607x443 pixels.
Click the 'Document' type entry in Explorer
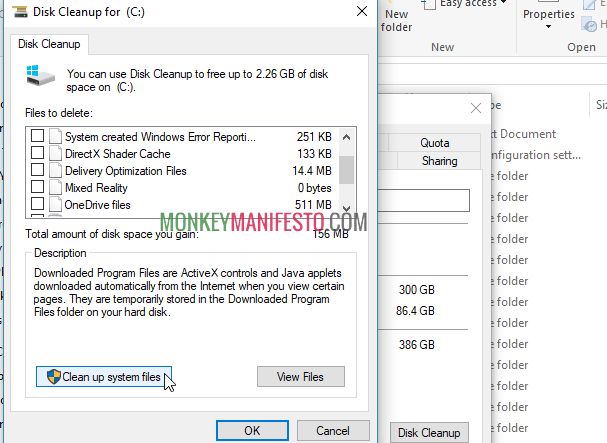click(523, 134)
